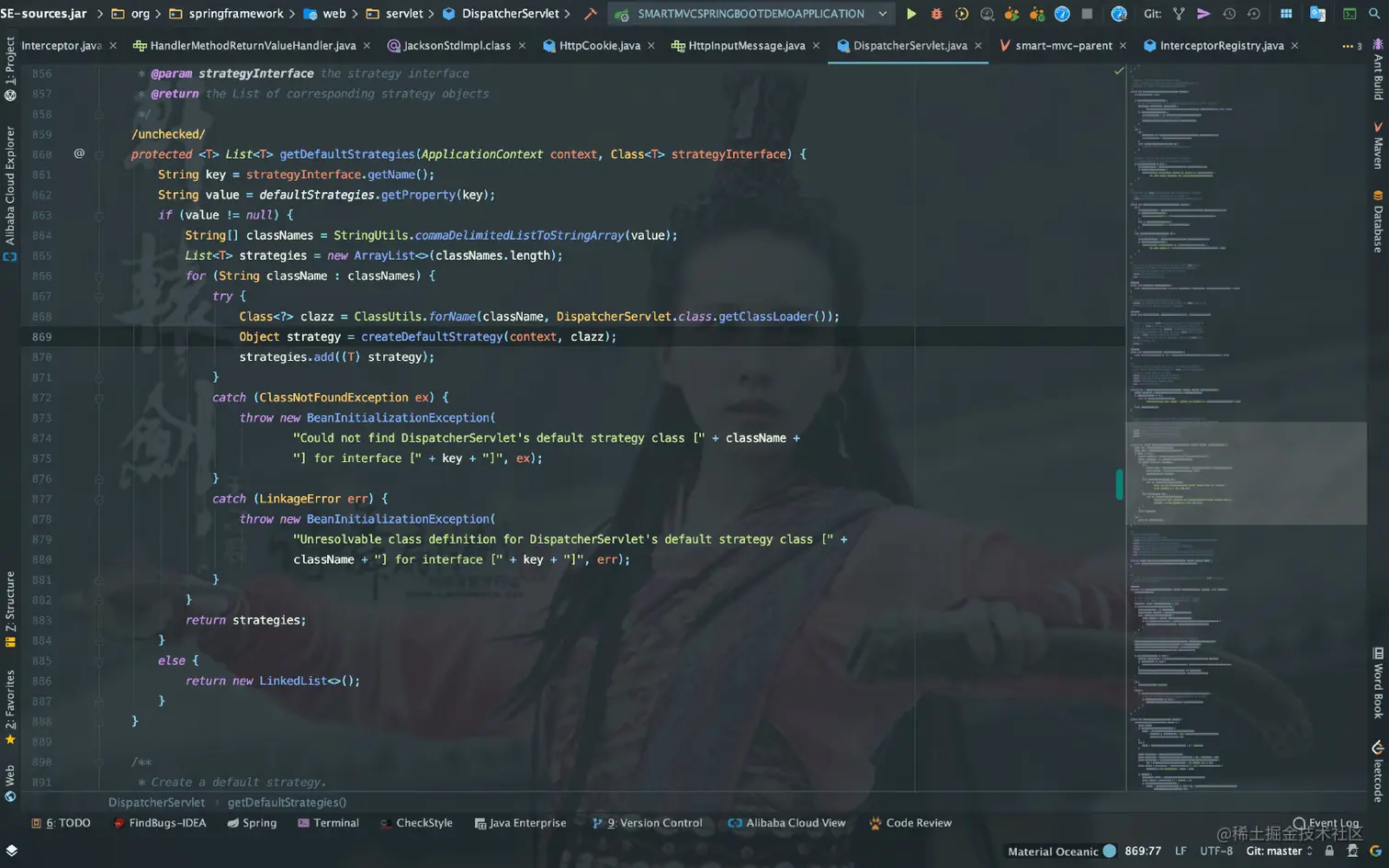Switch to JacksonStdImpl.class tab
The height and width of the screenshot is (868, 1389).
[449, 45]
